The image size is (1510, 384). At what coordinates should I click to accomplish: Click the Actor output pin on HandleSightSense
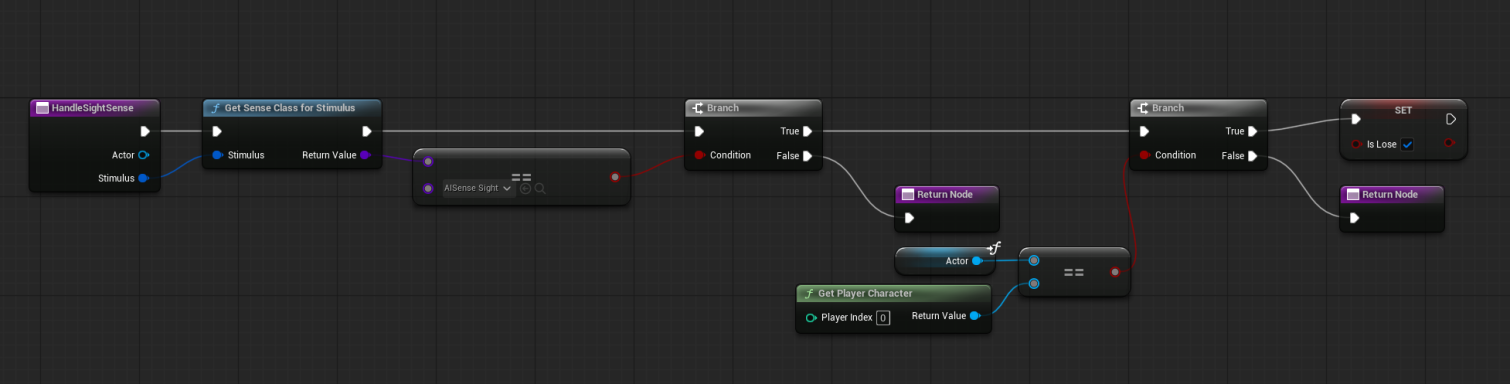point(144,155)
